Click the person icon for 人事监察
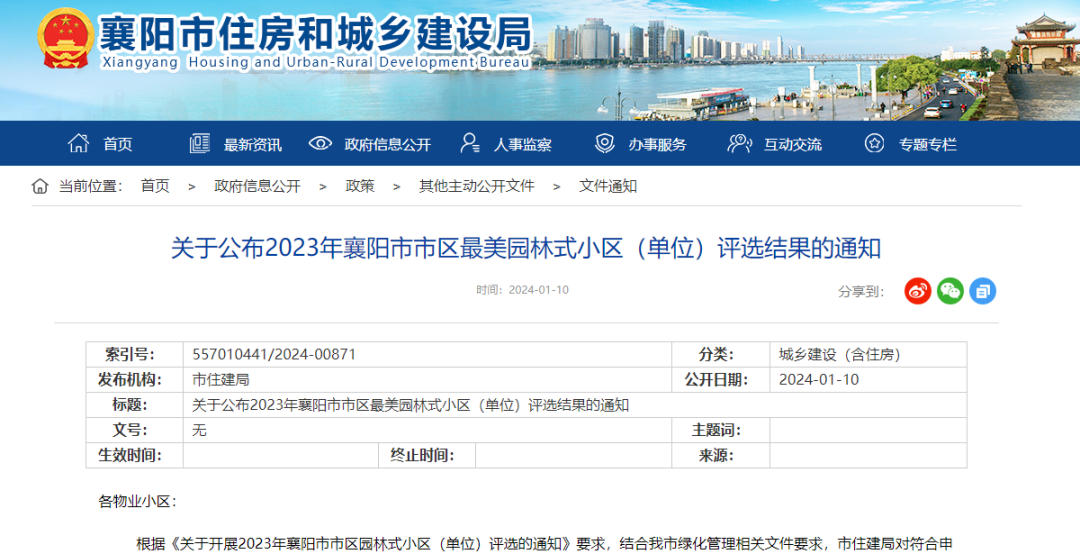1080x554 pixels. tap(470, 144)
